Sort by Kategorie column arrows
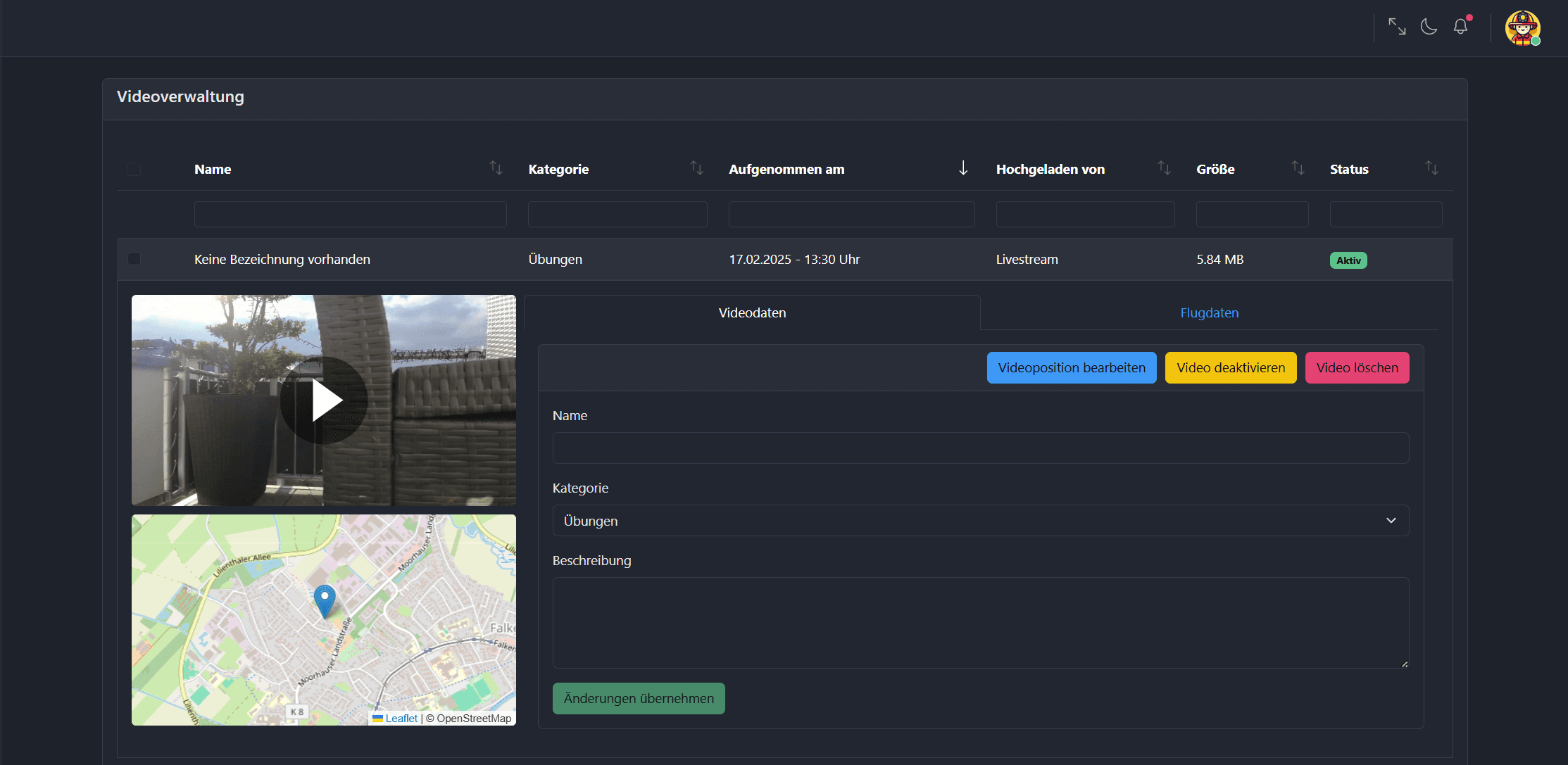The image size is (1568, 765). point(696,168)
